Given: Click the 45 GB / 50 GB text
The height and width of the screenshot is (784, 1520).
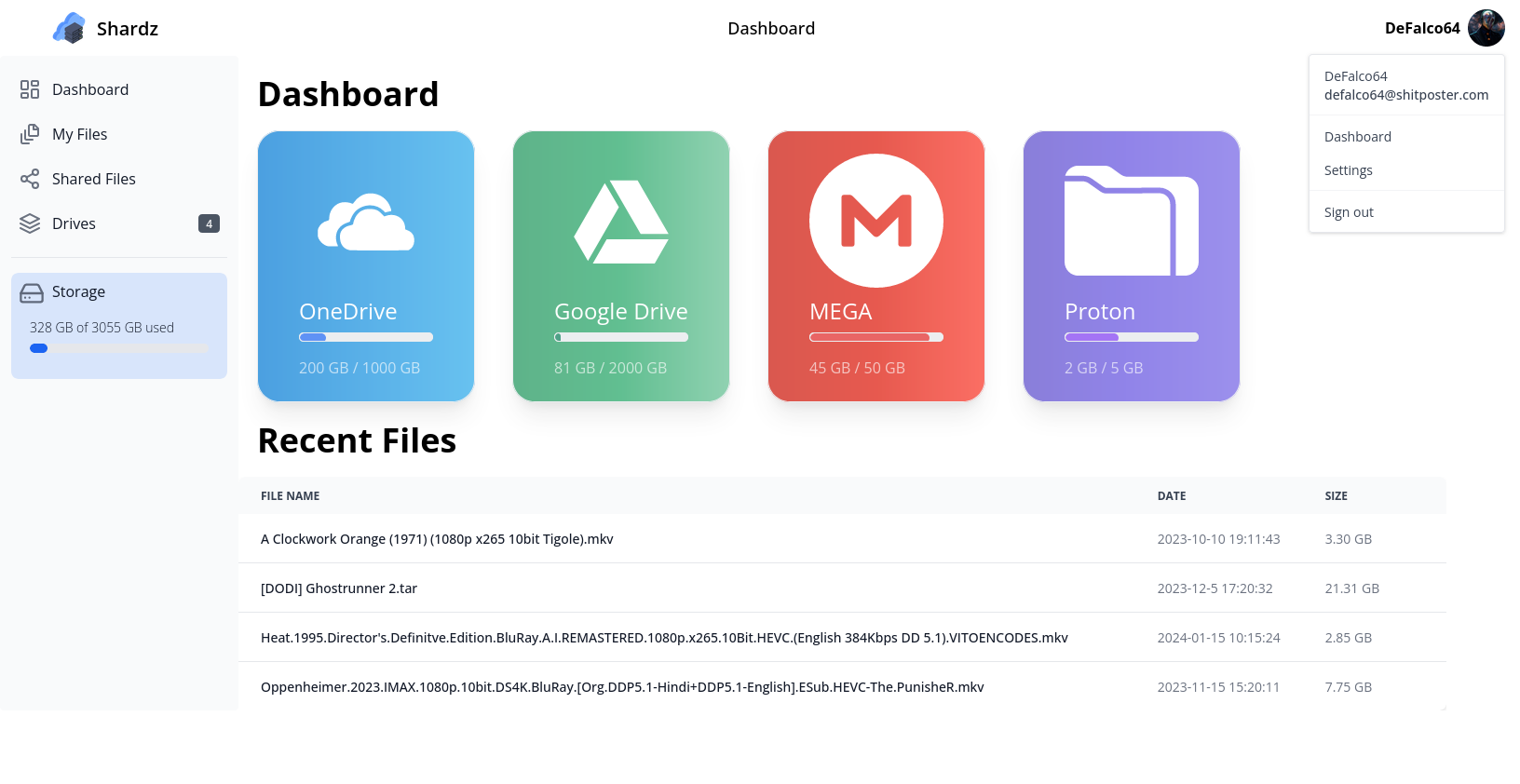Looking at the screenshot, I should coord(857,368).
